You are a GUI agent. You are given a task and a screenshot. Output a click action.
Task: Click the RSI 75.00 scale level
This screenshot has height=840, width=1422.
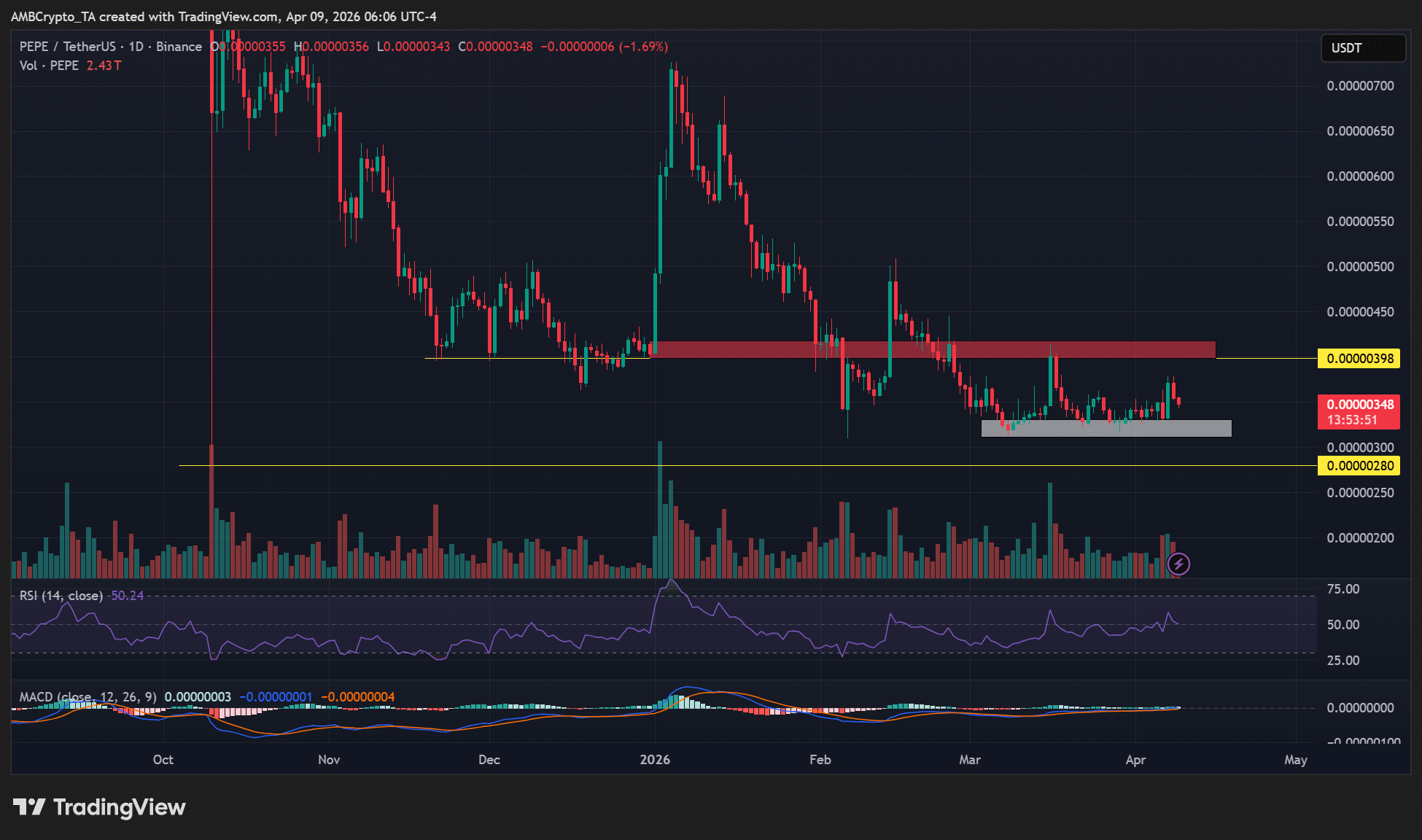pyautogui.click(x=1343, y=589)
